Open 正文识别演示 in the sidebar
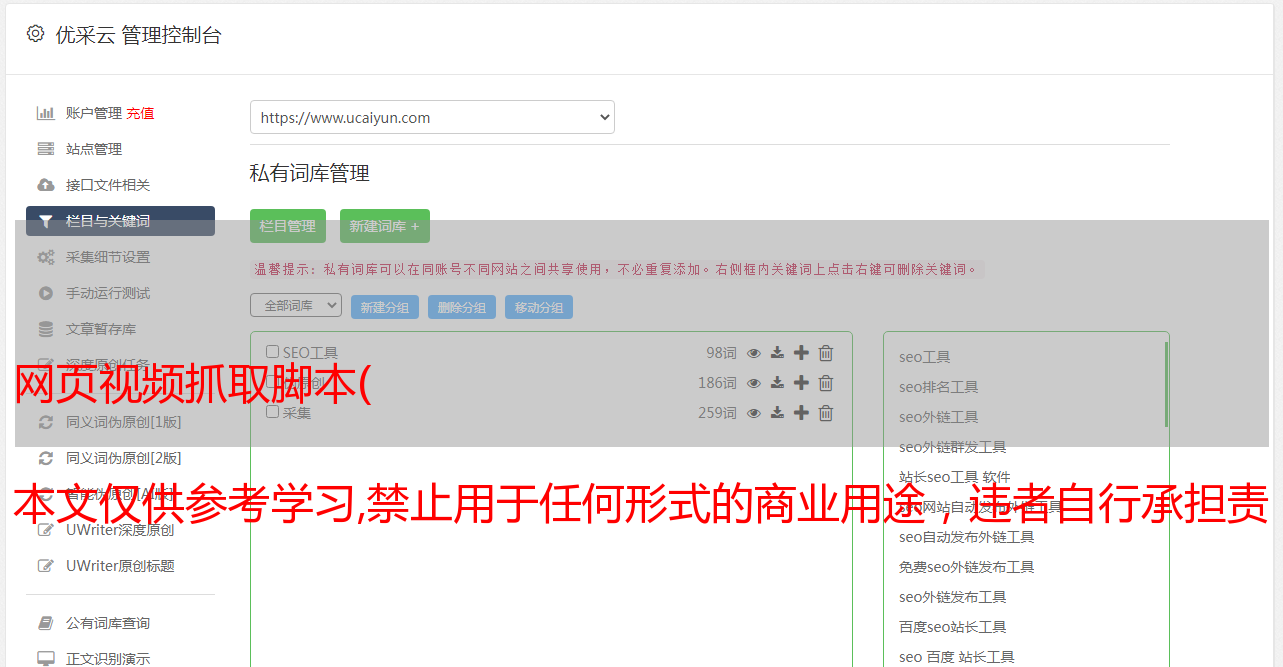The width and height of the screenshot is (1283, 667). tap(108, 659)
